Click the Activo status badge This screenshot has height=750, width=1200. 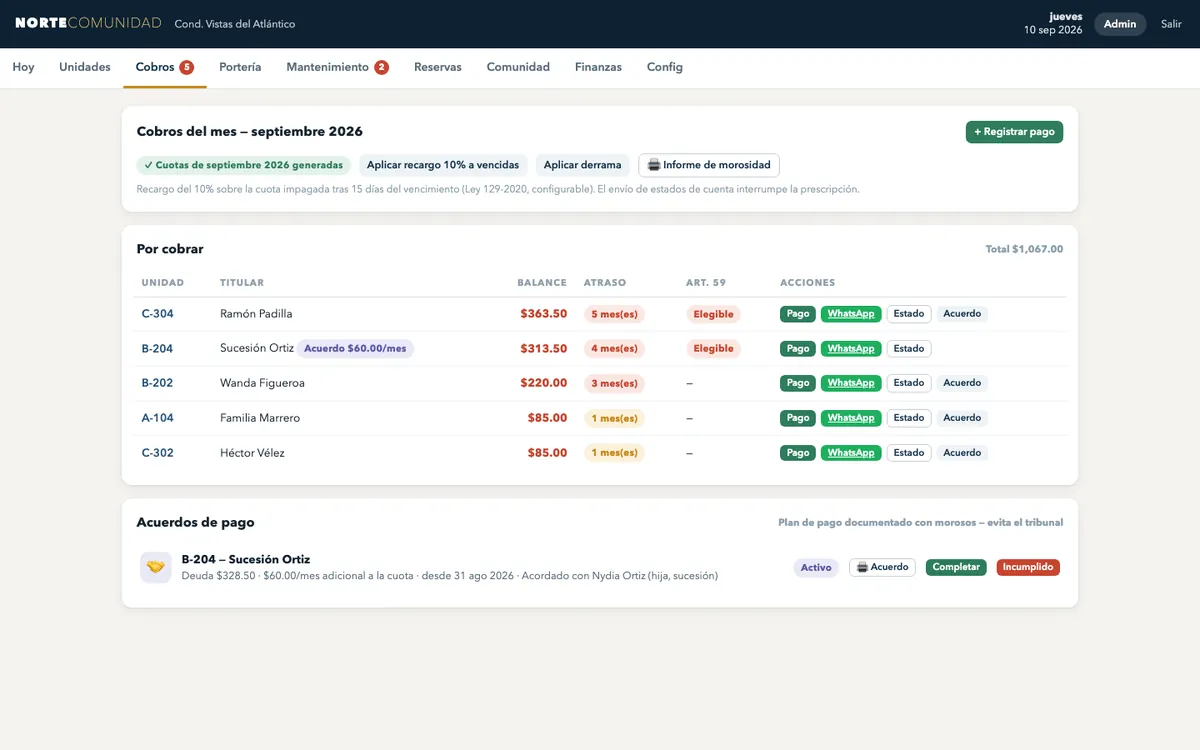pos(816,567)
